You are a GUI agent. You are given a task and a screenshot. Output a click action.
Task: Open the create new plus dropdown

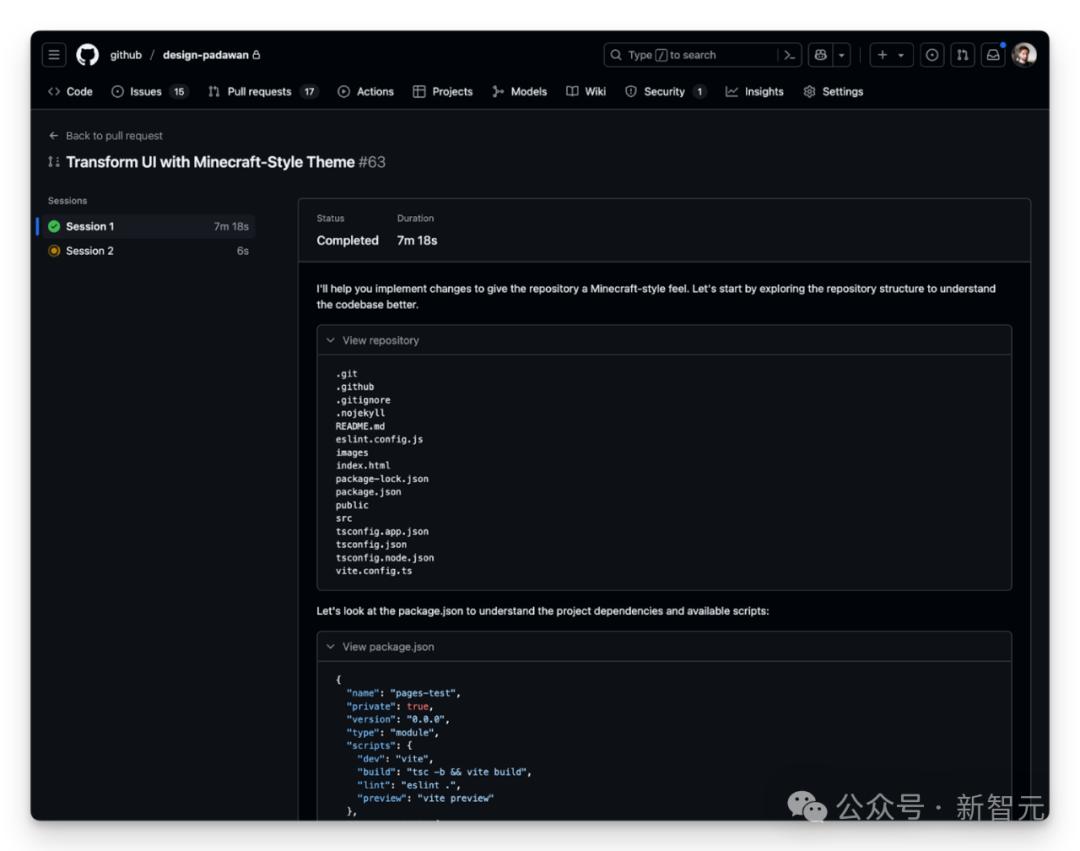click(x=891, y=55)
